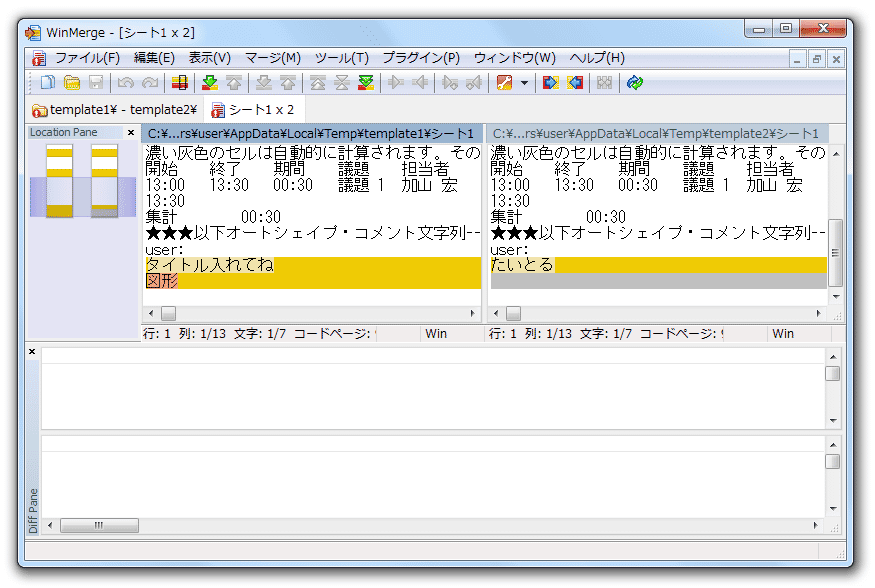The image size is (875, 588).
Task: Click the Save floppy disk icon
Action: tap(96, 83)
